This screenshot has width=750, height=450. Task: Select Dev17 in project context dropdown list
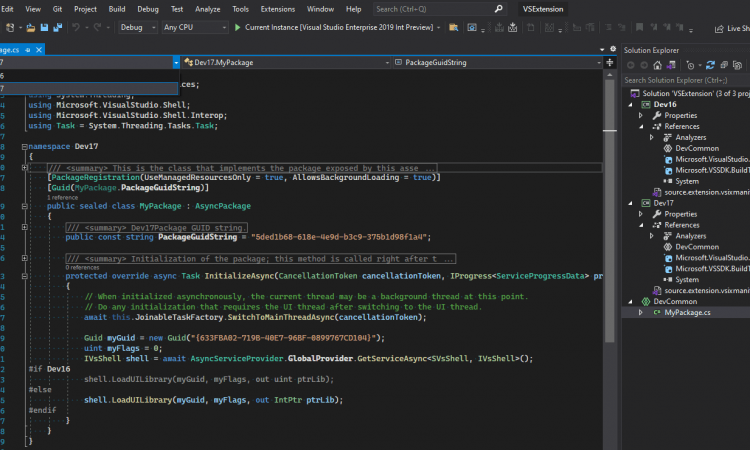89,88
